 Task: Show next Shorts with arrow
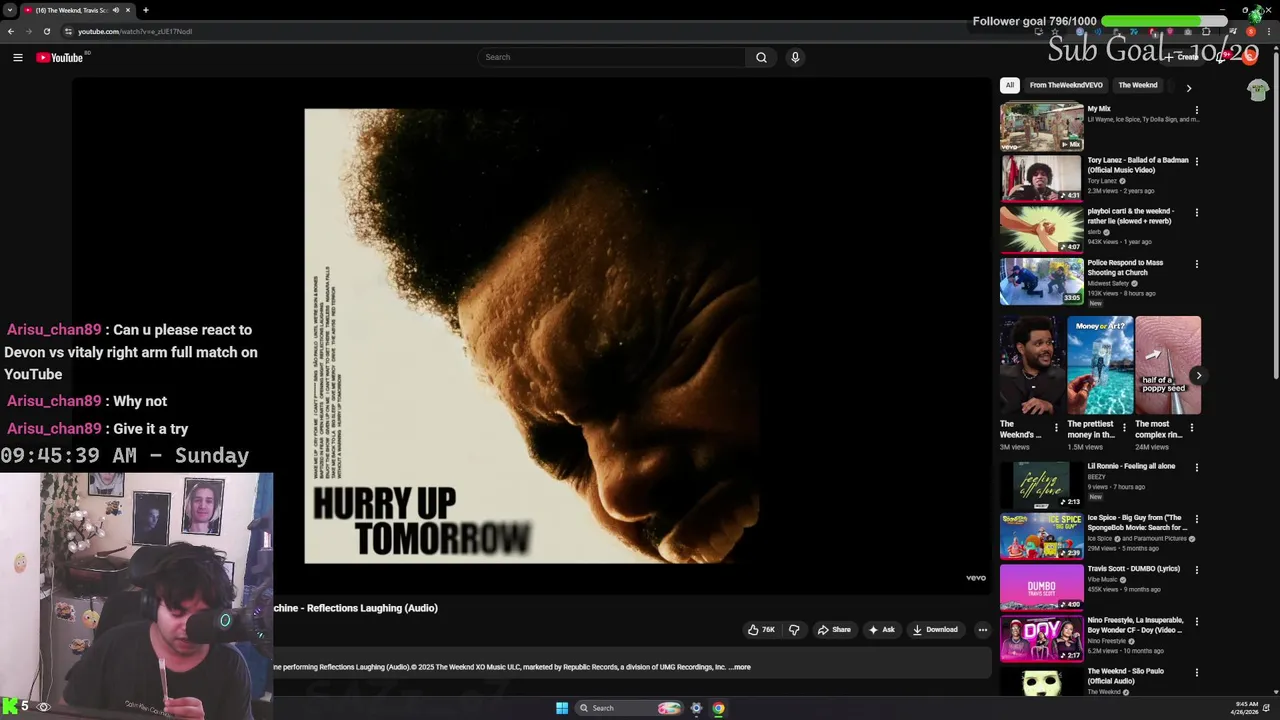click(x=1198, y=376)
